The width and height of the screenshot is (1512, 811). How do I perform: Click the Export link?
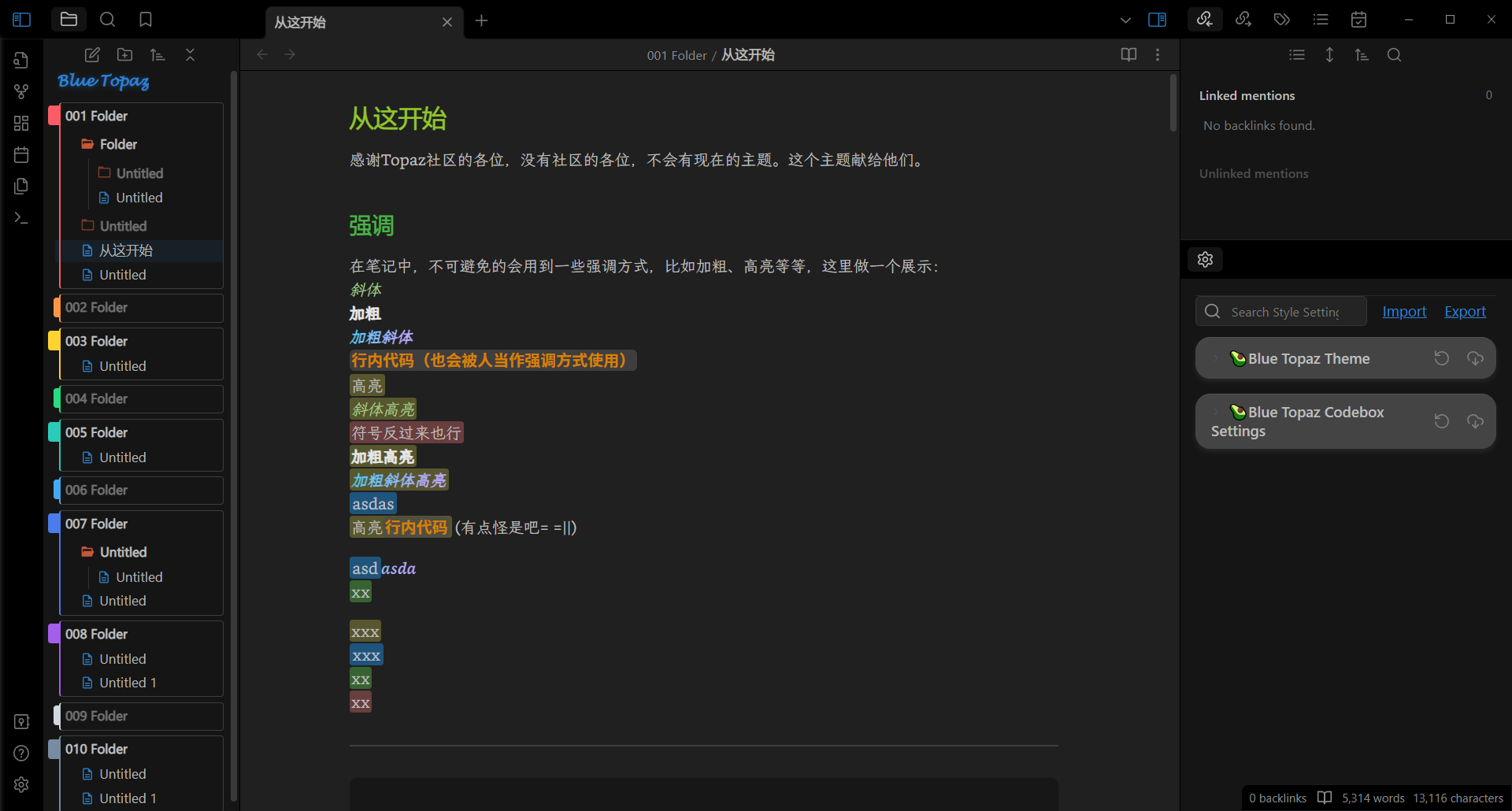click(x=1465, y=311)
